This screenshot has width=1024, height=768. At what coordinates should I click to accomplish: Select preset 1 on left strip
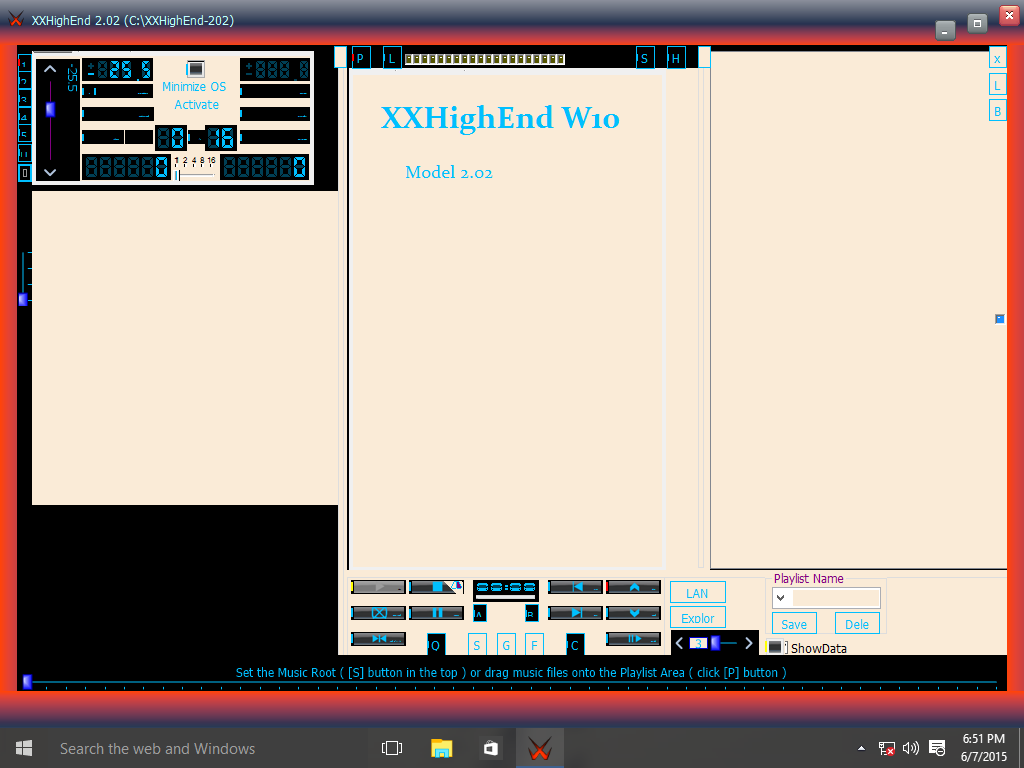pos(24,64)
